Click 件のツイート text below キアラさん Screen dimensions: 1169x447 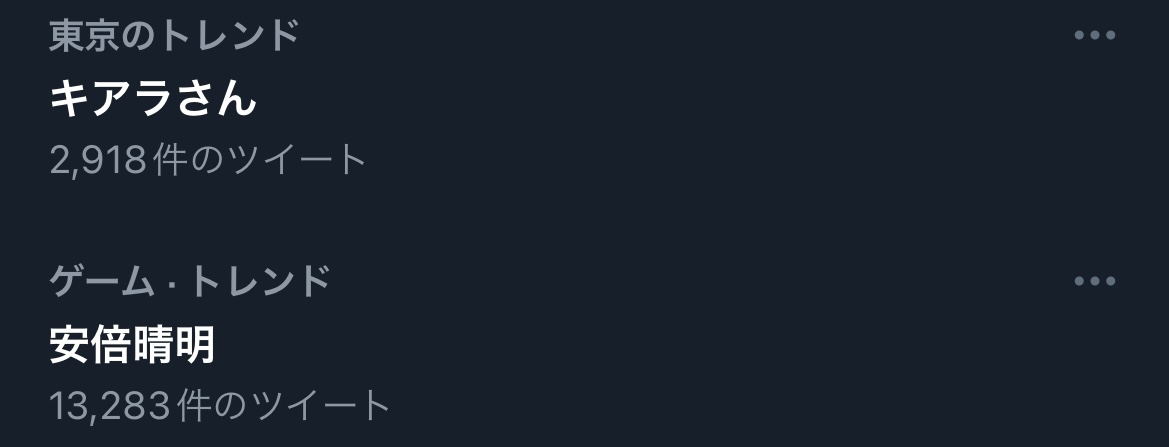click(x=261, y=159)
